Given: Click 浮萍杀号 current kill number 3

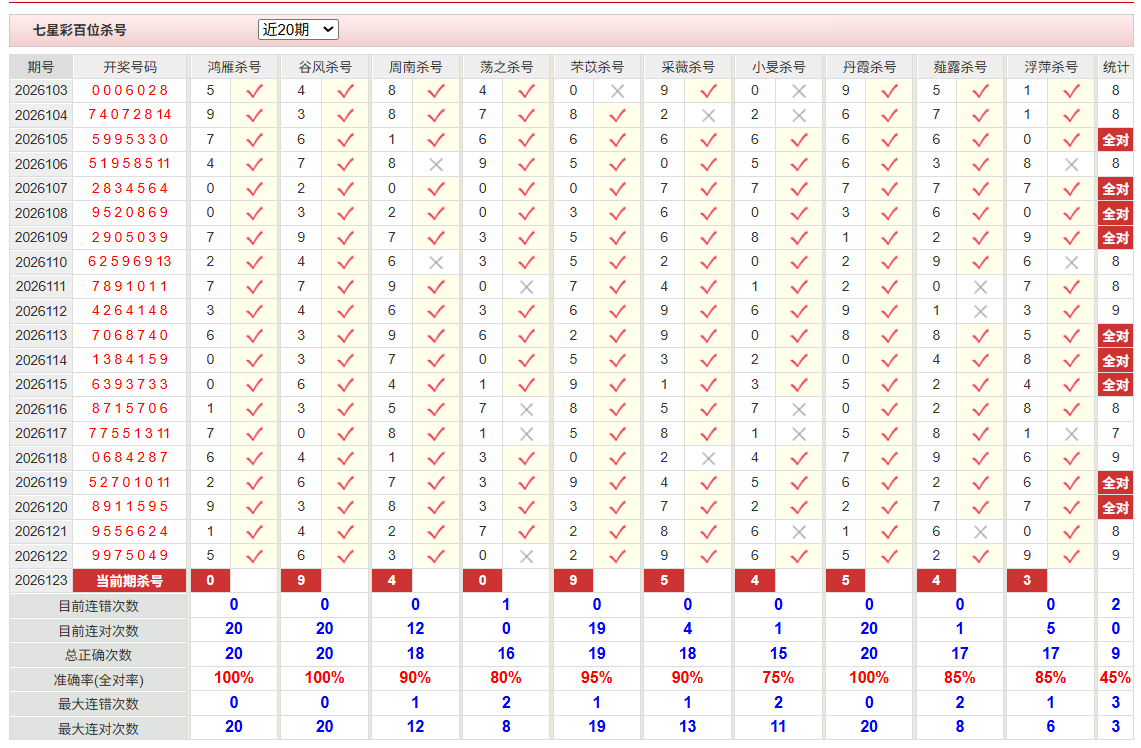Looking at the screenshot, I should click(x=1027, y=581).
